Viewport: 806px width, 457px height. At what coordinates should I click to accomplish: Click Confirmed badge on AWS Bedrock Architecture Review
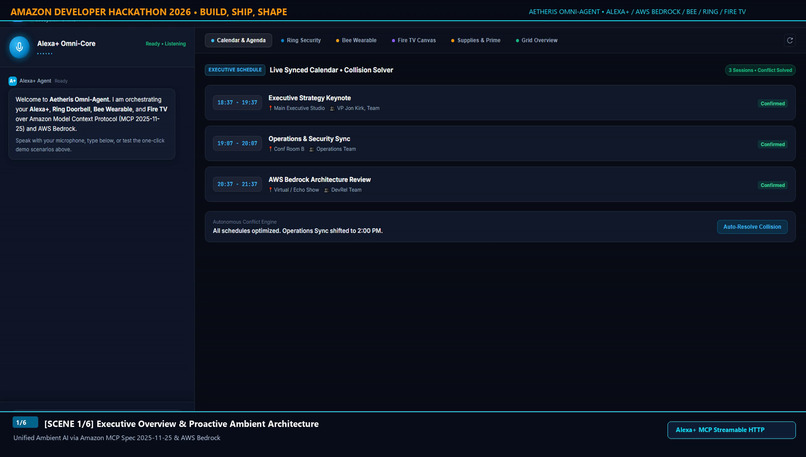click(x=773, y=185)
